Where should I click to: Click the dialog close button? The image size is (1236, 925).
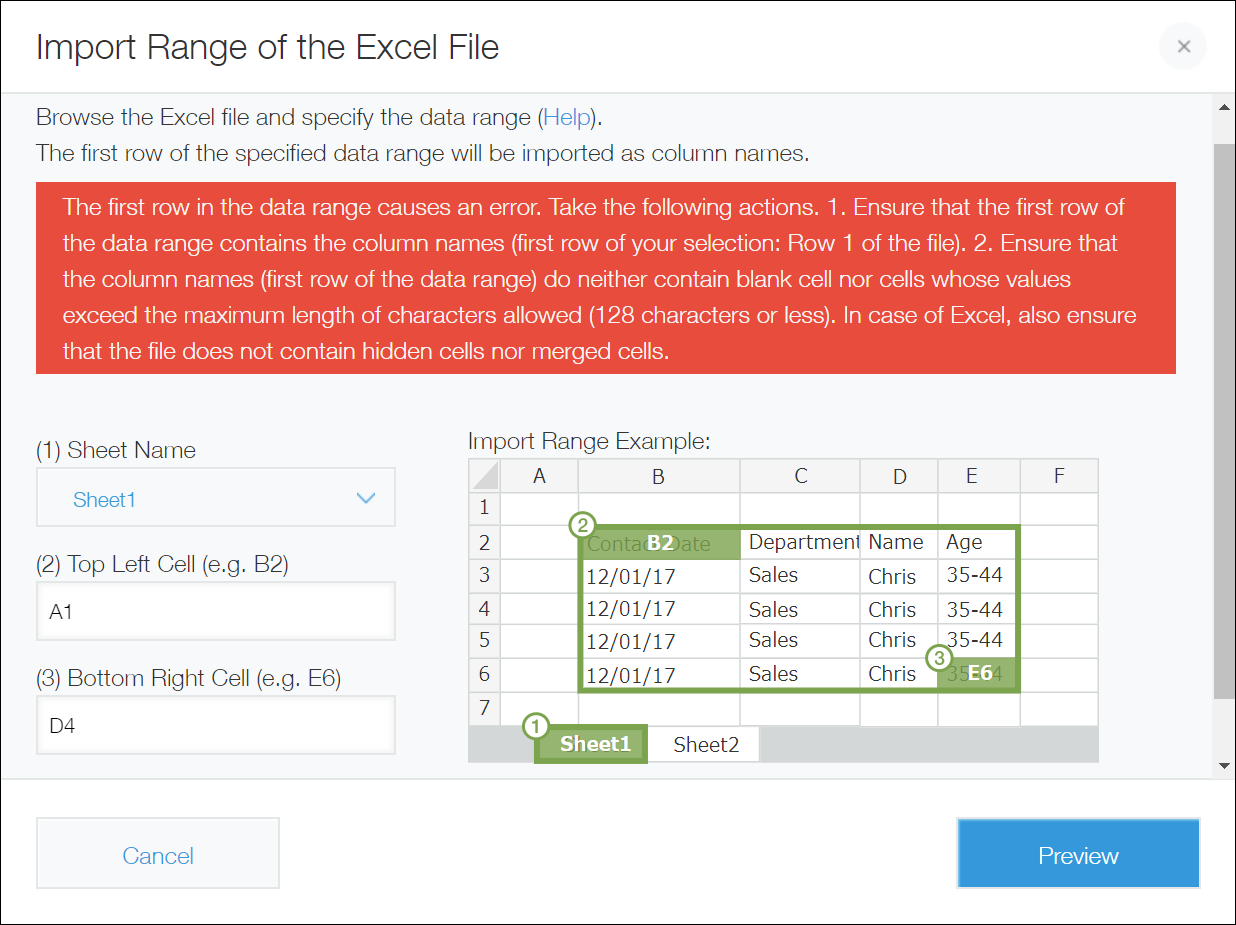[1183, 46]
